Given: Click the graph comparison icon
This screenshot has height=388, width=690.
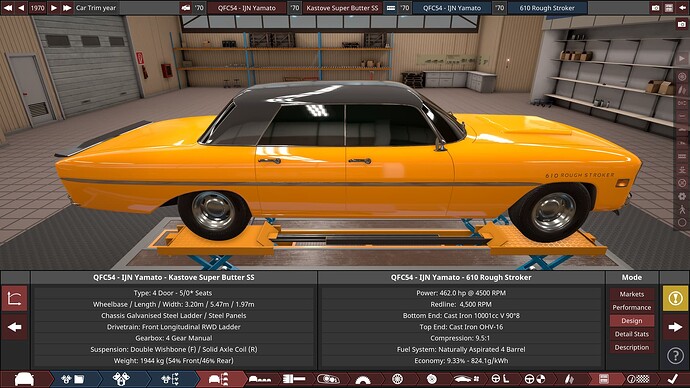Looking at the screenshot, I should [x=15, y=299].
